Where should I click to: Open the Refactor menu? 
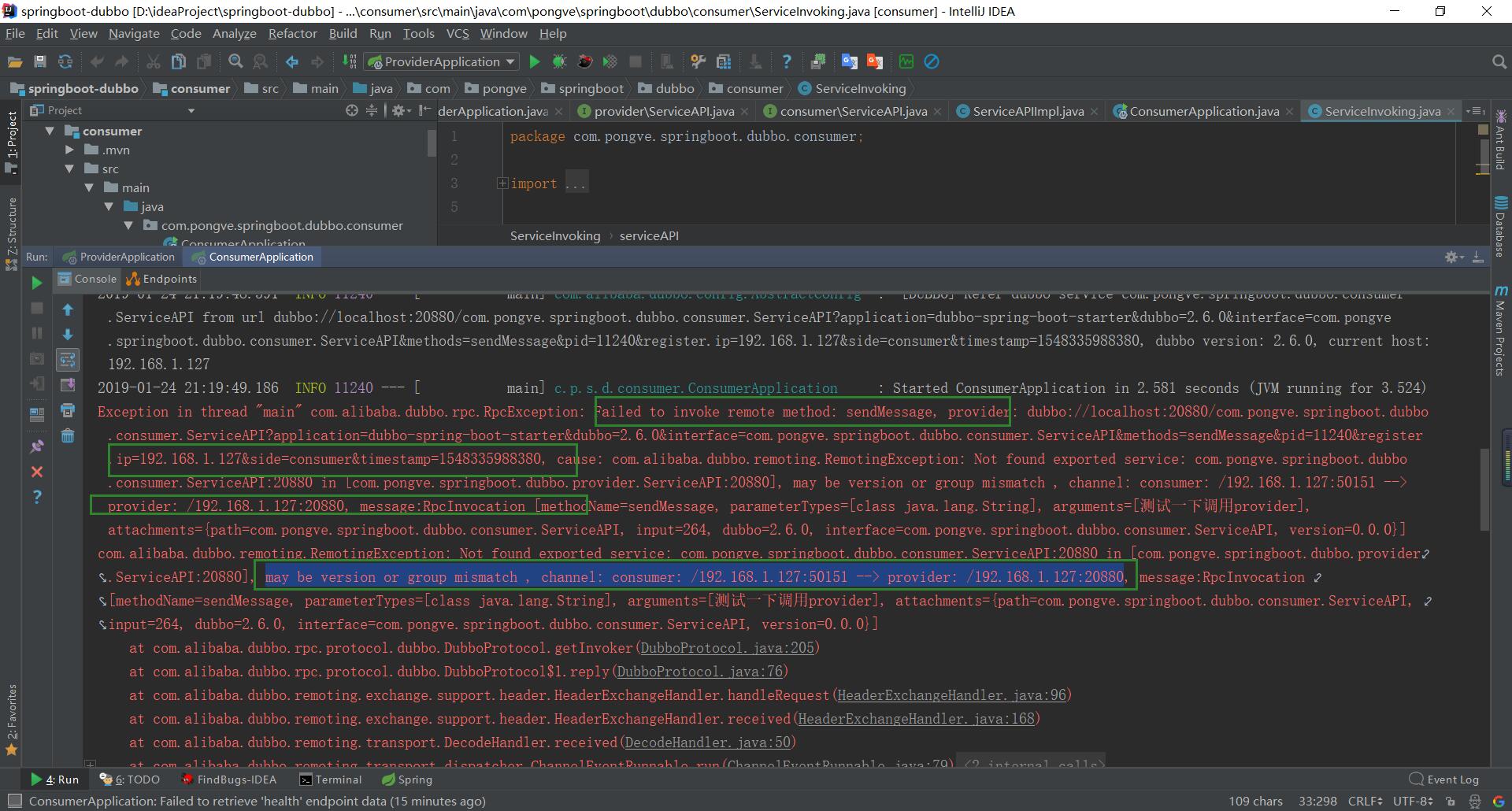click(x=292, y=33)
